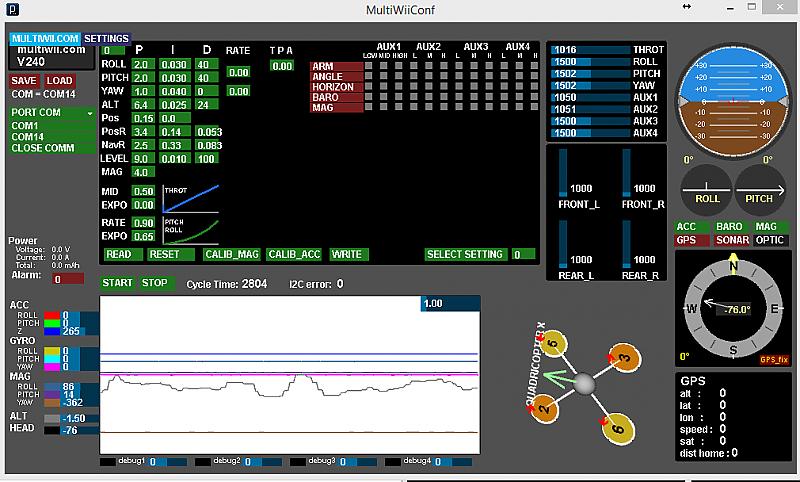The width and height of the screenshot is (800, 482).
Task: Toggle HORIZON AUX1 HIGH checkbox
Action: [399, 86]
